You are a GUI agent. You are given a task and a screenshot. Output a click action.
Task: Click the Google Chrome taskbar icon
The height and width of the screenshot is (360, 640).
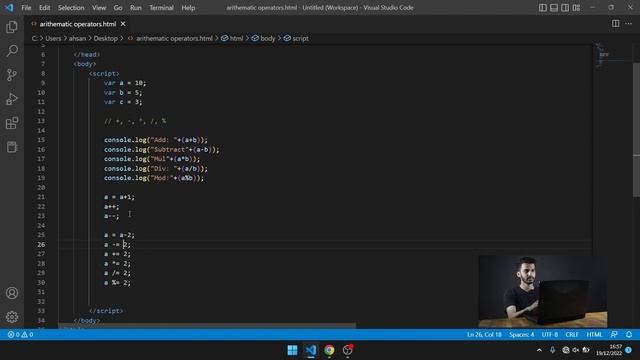[x=329, y=350]
